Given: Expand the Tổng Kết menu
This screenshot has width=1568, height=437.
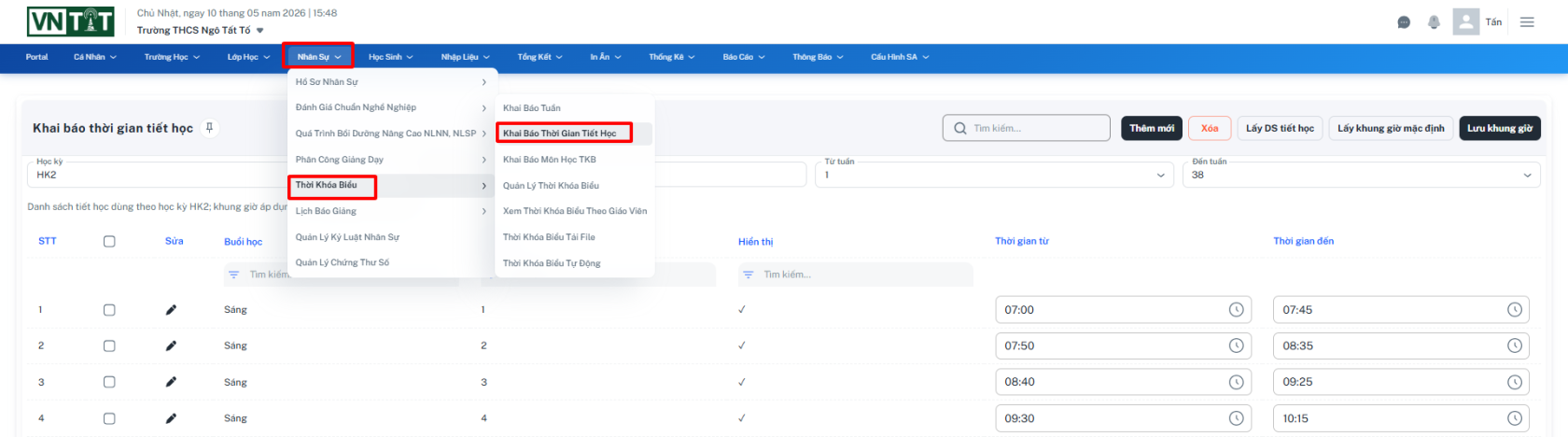Looking at the screenshot, I should pyautogui.click(x=539, y=57).
